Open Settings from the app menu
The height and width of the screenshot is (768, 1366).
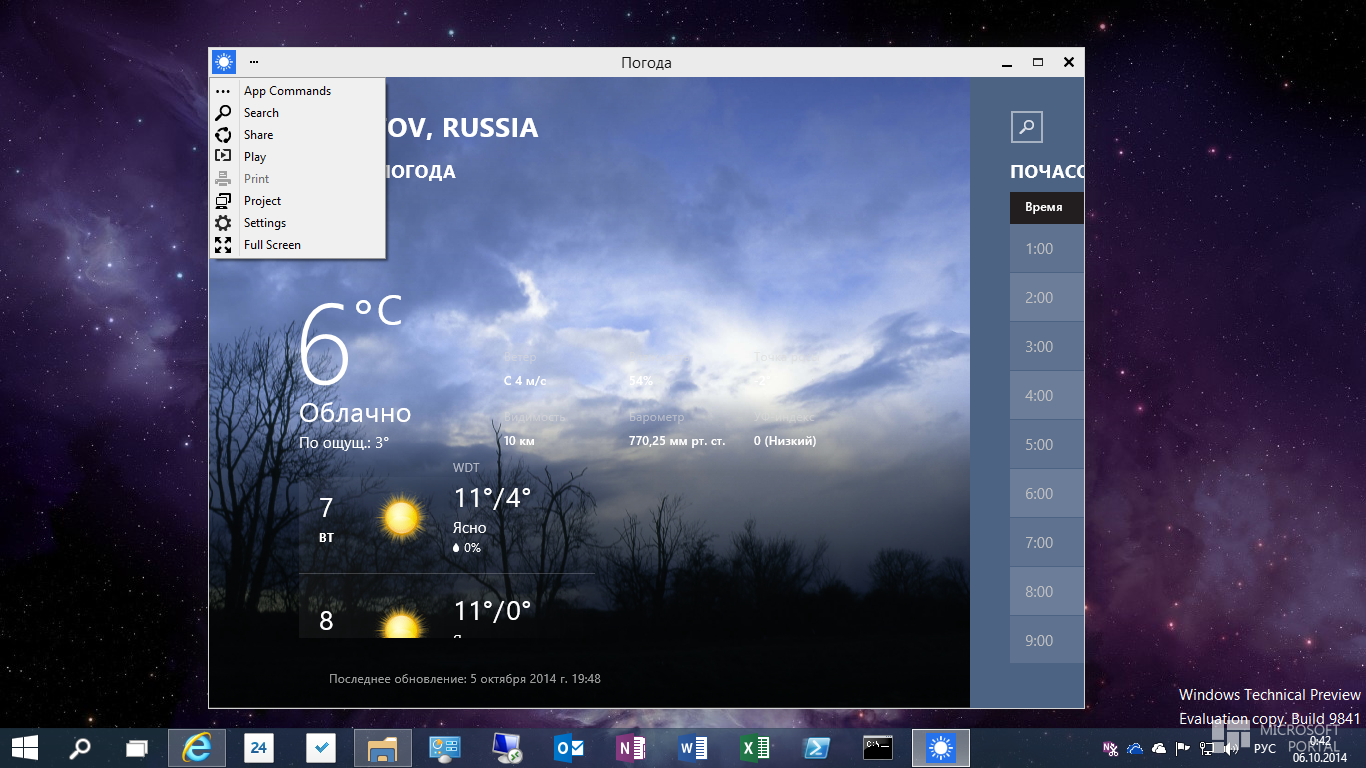pyautogui.click(x=265, y=223)
